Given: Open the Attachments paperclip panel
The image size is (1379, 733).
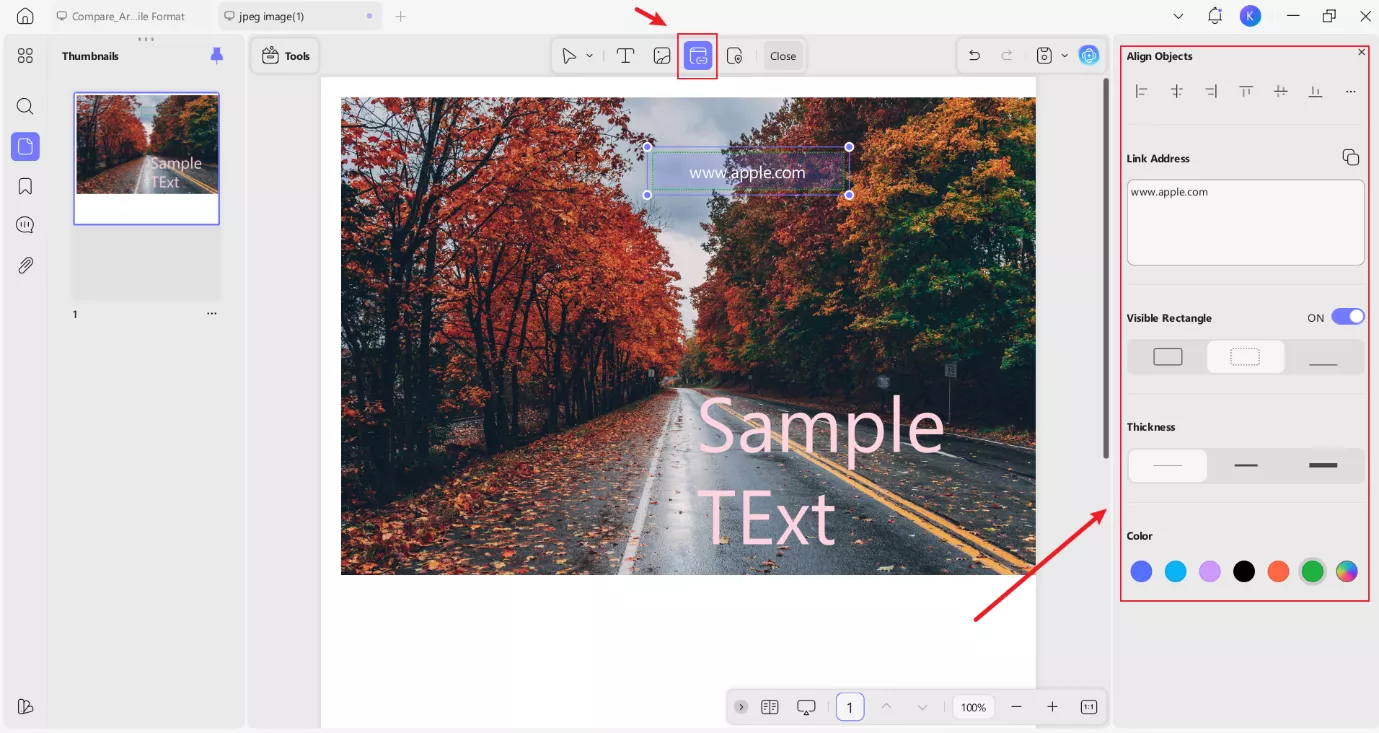Looking at the screenshot, I should (x=26, y=265).
